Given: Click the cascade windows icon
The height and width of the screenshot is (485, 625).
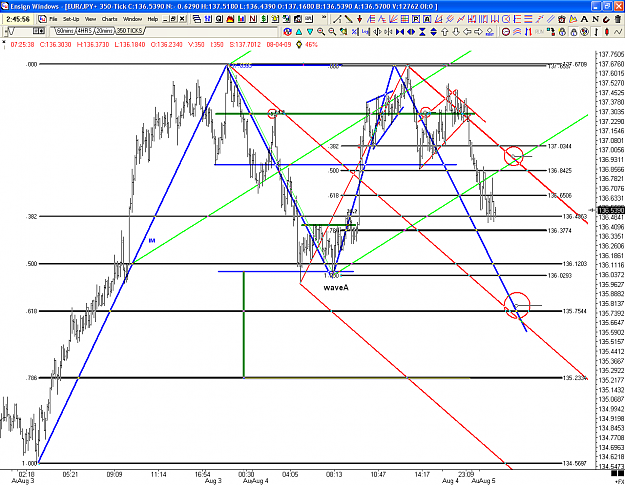Looking at the screenshot, I should 197,19.
